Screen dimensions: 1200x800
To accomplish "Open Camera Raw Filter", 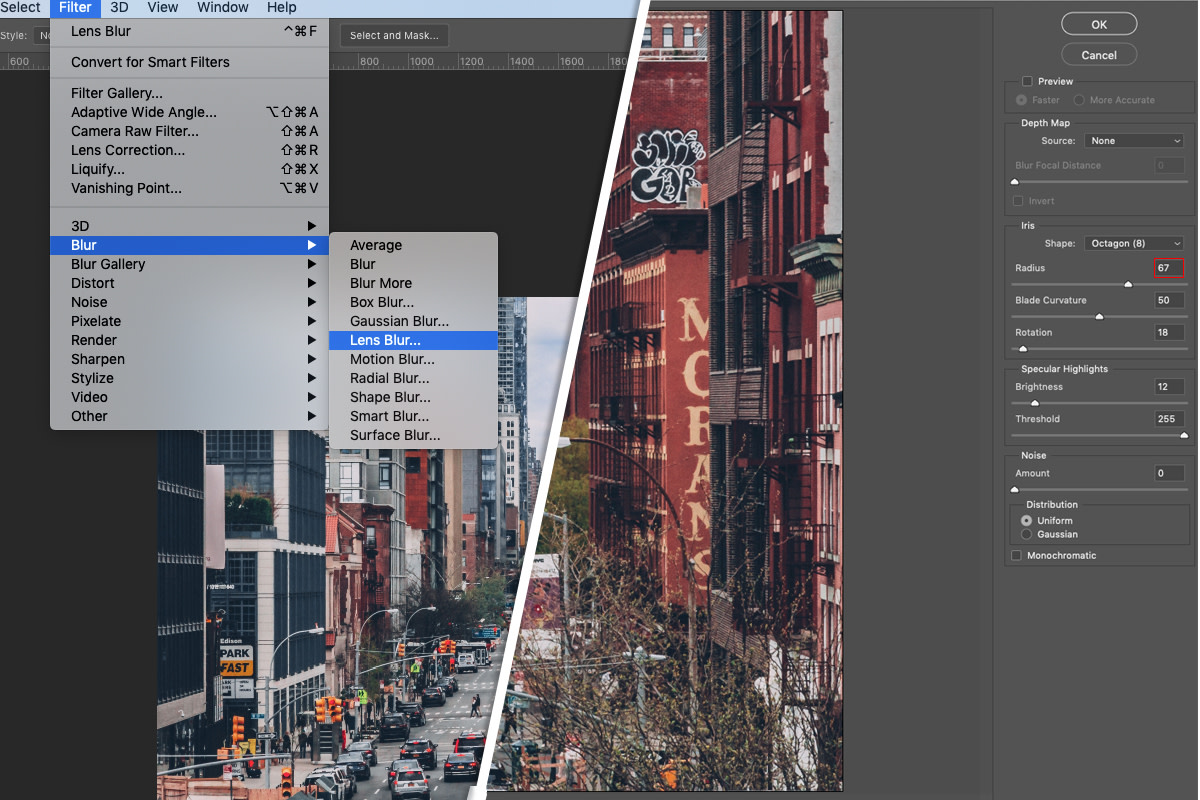I will [x=189, y=131].
